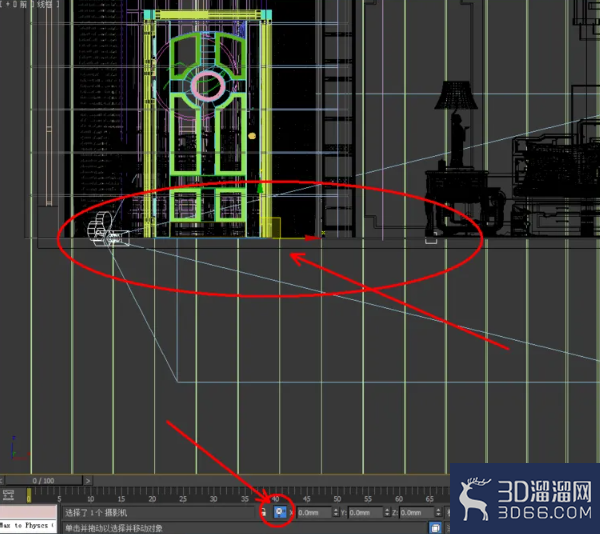Toggle absolute/offset transform type-in mode

coord(280,512)
